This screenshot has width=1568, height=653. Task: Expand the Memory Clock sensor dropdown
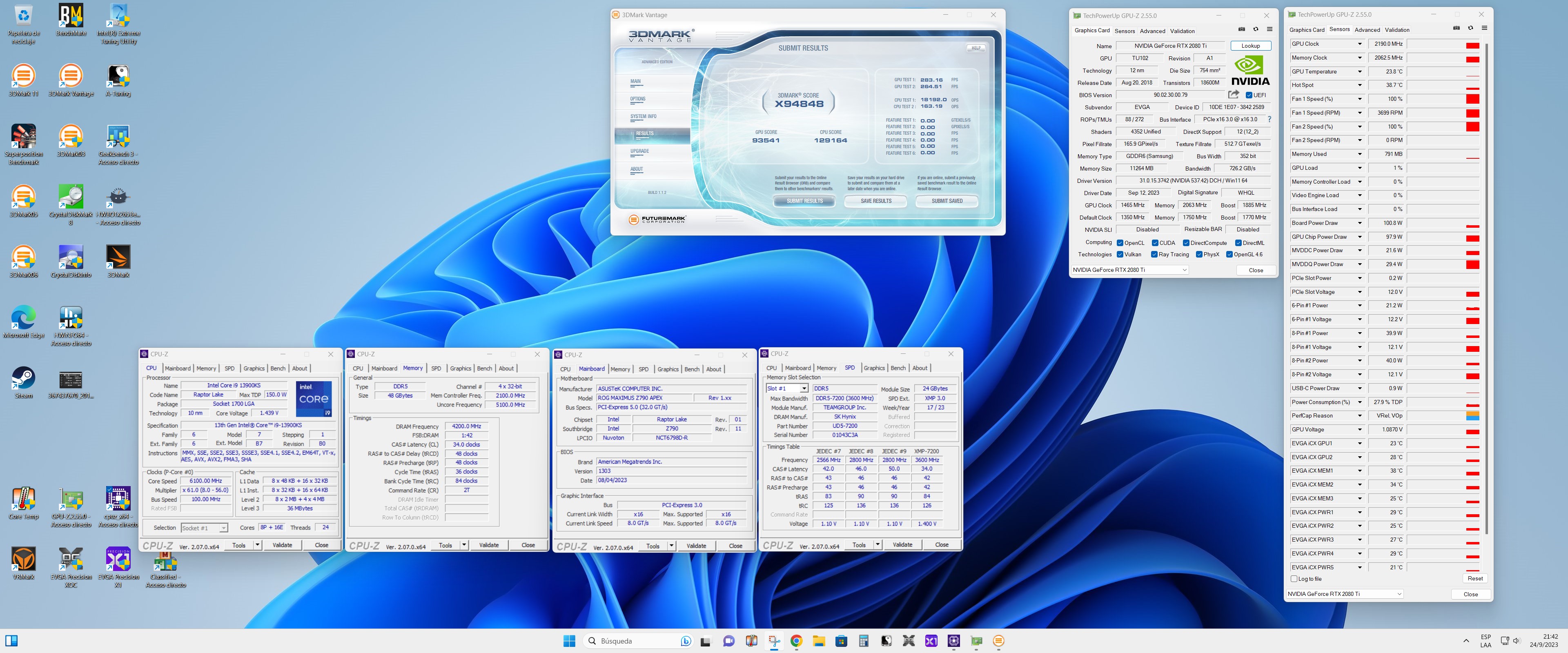tap(1359, 58)
